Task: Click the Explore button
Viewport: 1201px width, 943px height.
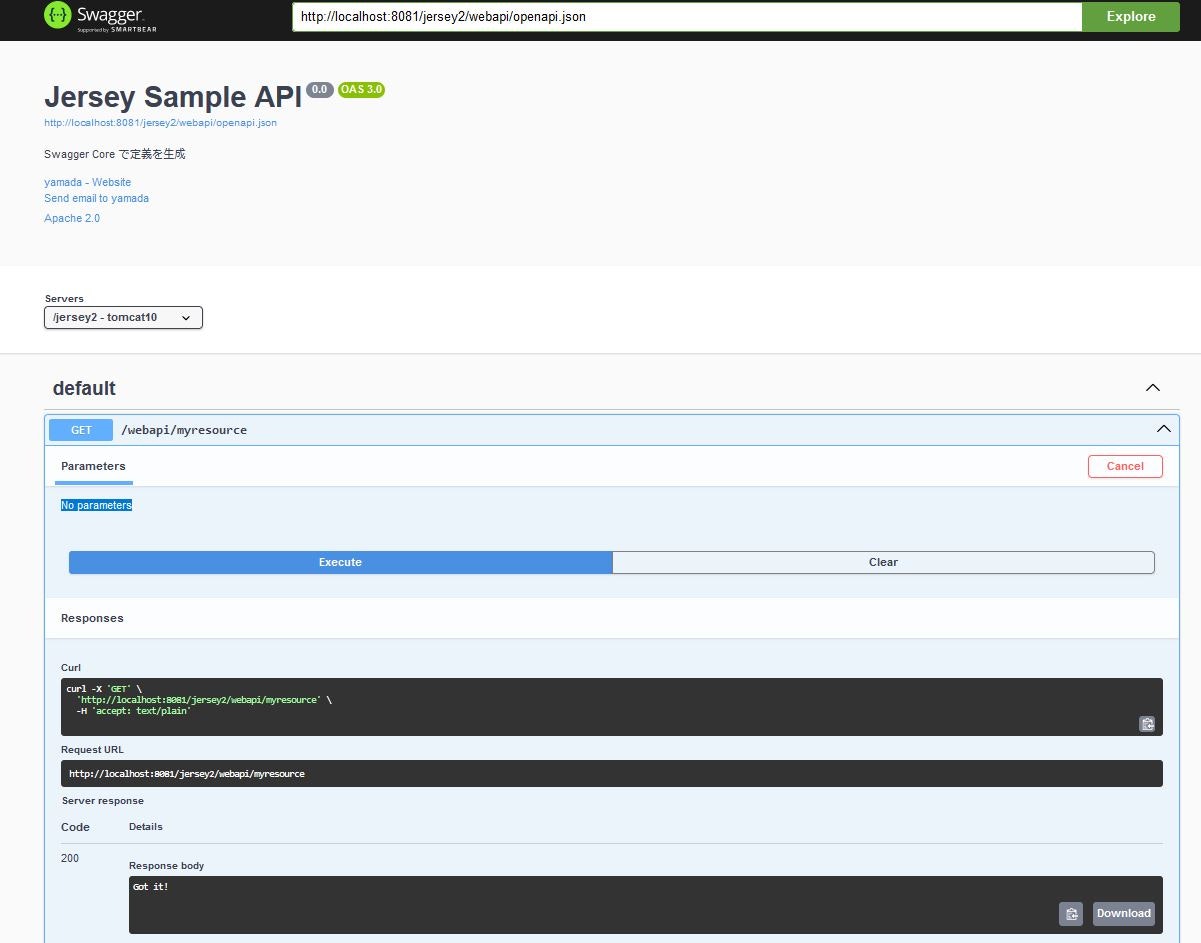Action: (1131, 17)
